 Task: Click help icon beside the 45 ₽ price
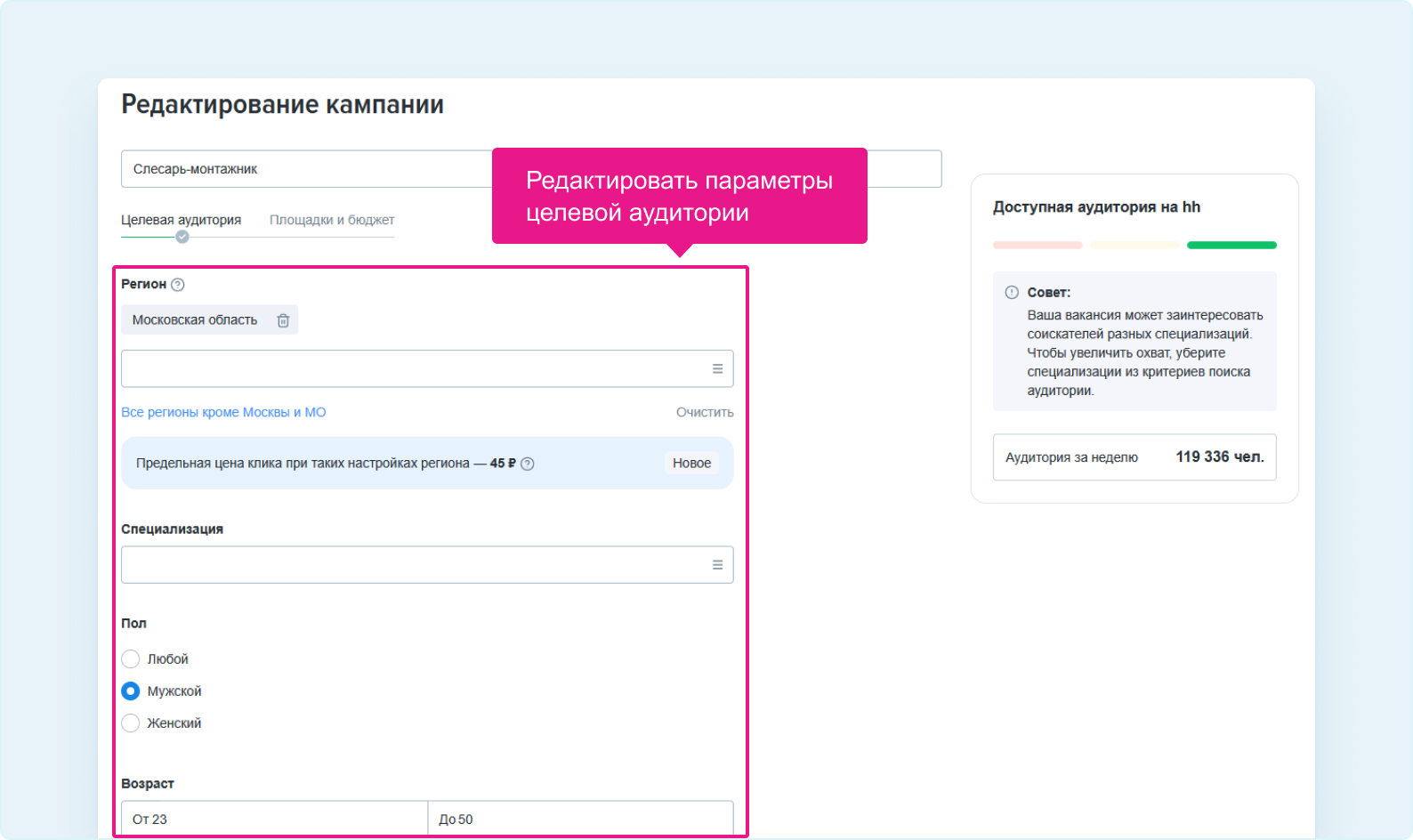[x=528, y=464]
